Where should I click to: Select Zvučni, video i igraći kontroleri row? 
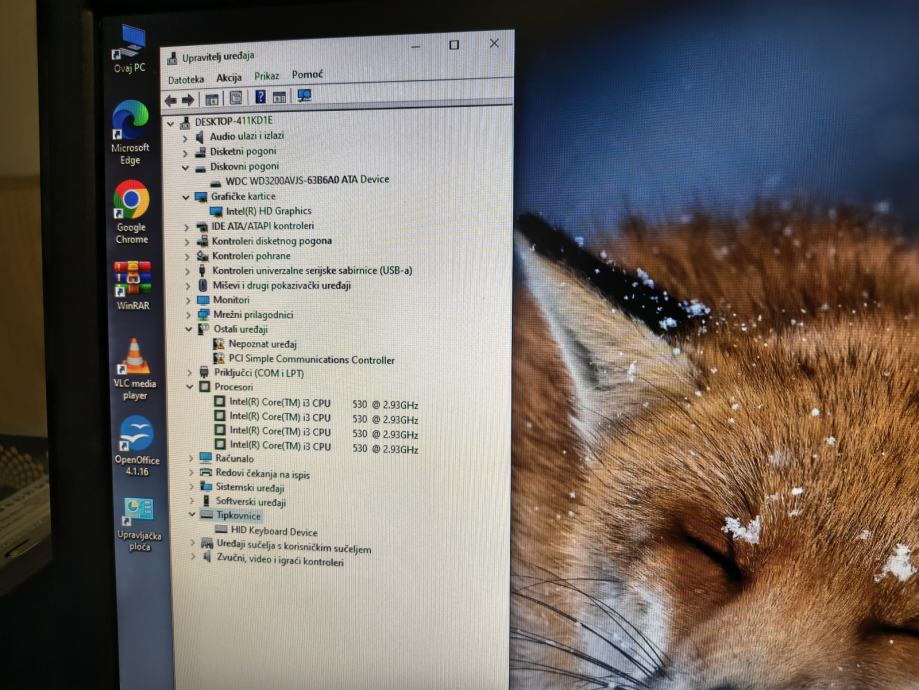[x=280, y=559]
